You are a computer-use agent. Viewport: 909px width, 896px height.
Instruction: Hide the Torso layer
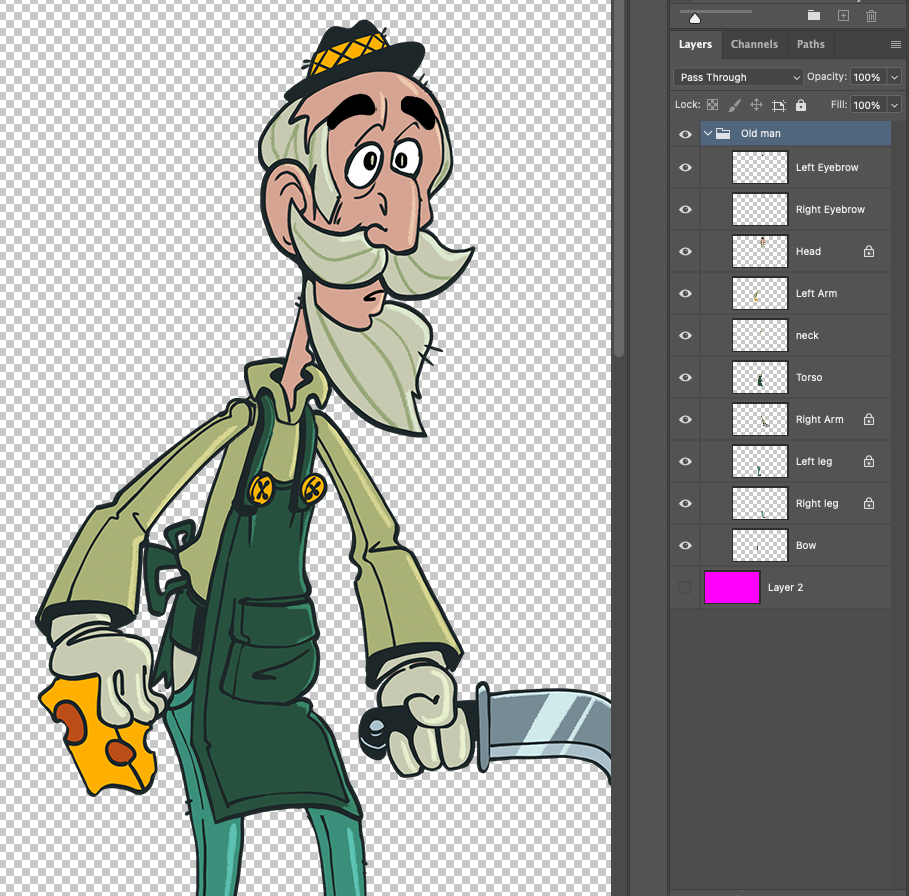[x=685, y=377]
